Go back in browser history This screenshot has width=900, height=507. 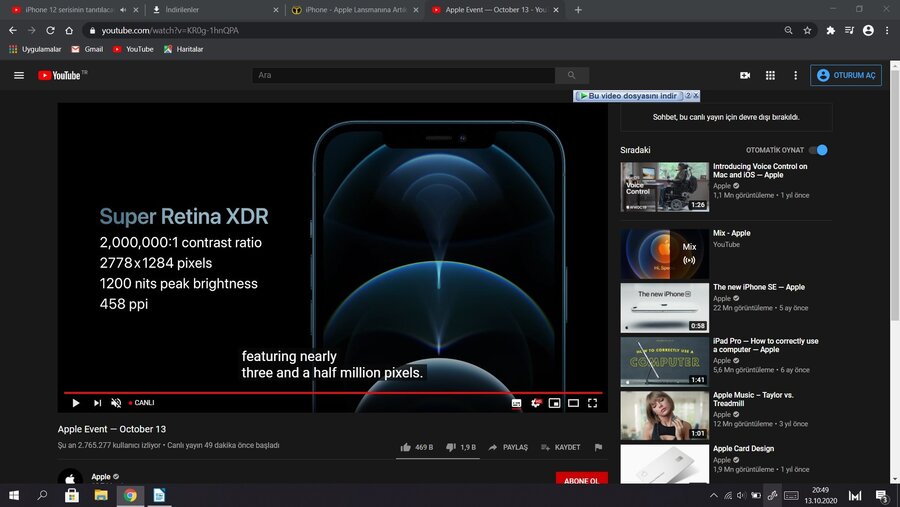pos(13,30)
